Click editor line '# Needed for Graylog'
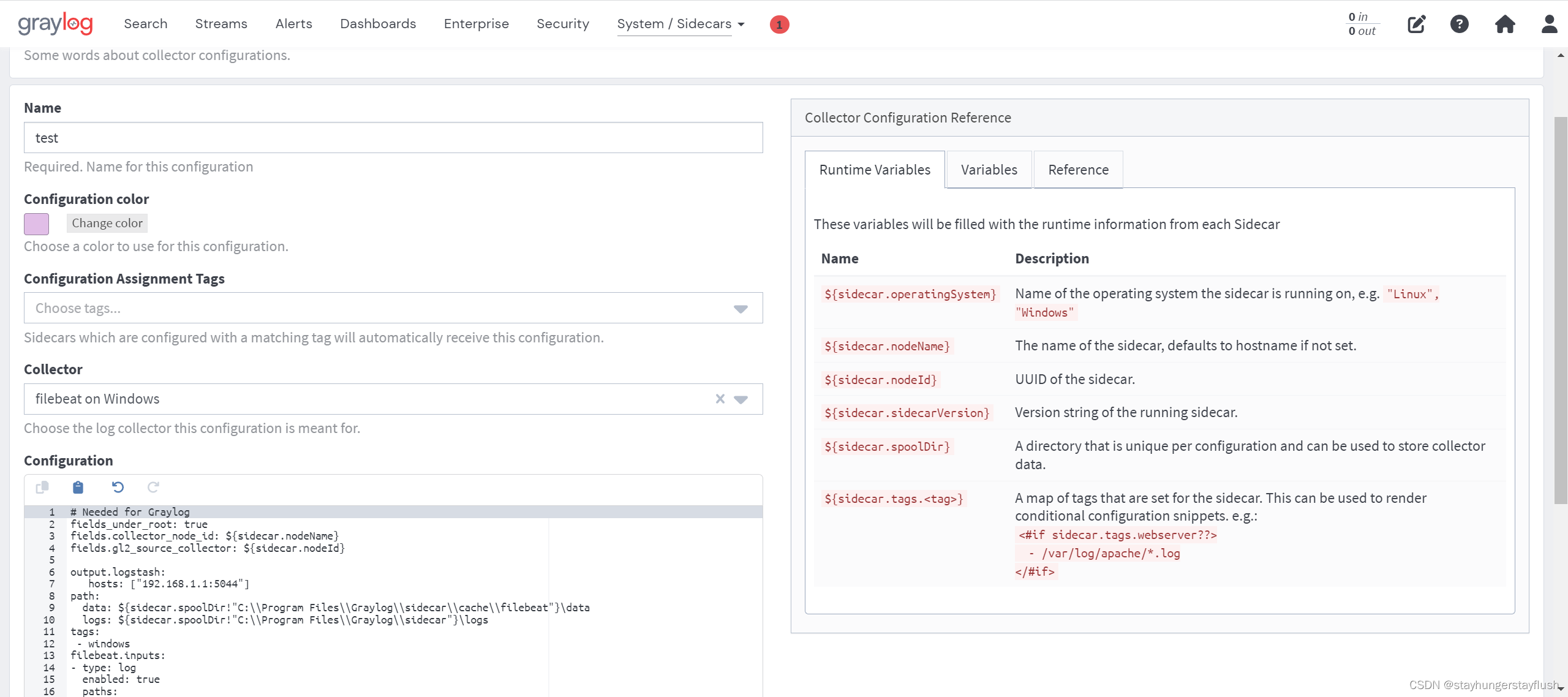 130,512
